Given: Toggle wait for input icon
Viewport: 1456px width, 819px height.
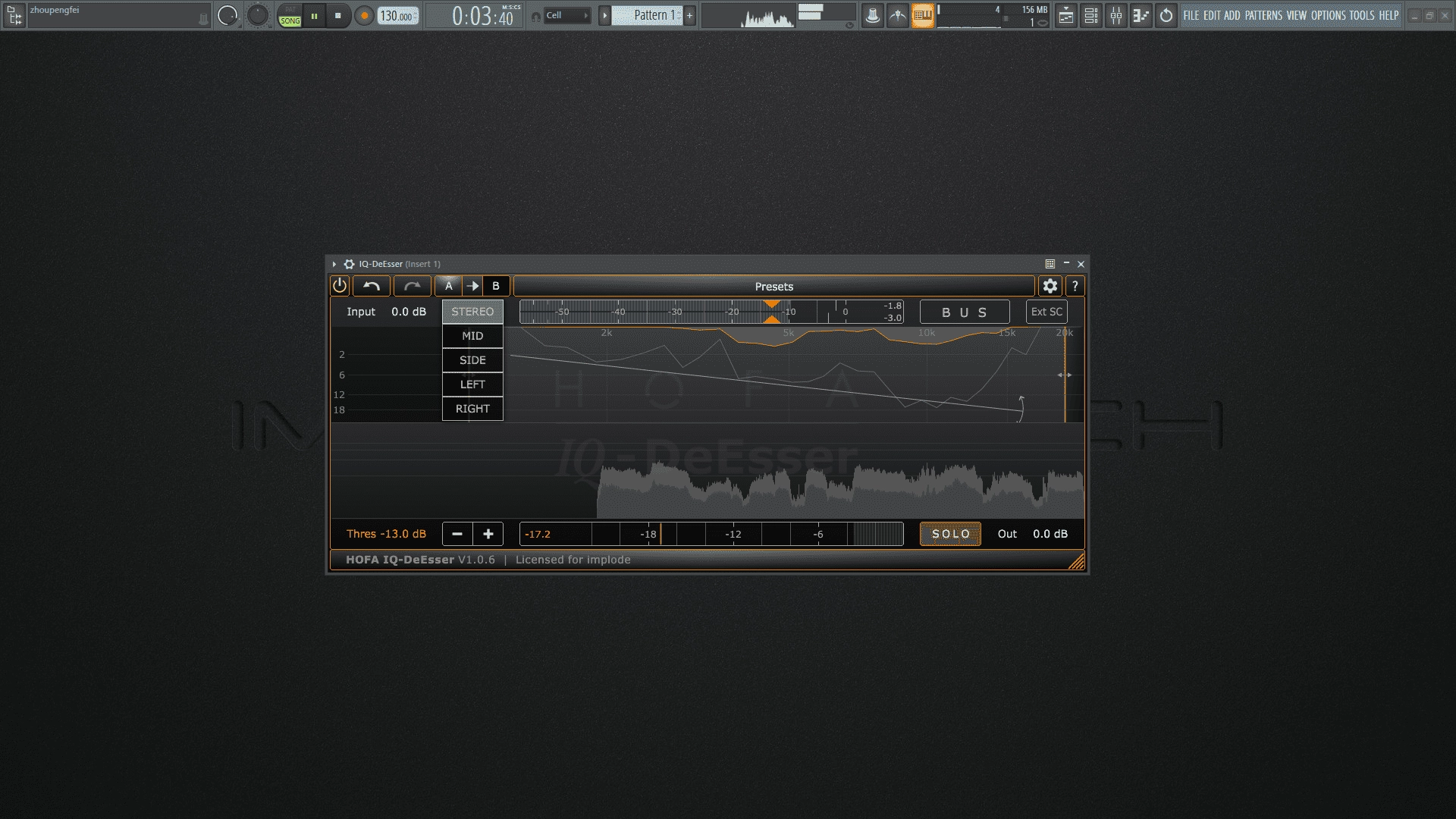Looking at the screenshot, I should (898, 15).
